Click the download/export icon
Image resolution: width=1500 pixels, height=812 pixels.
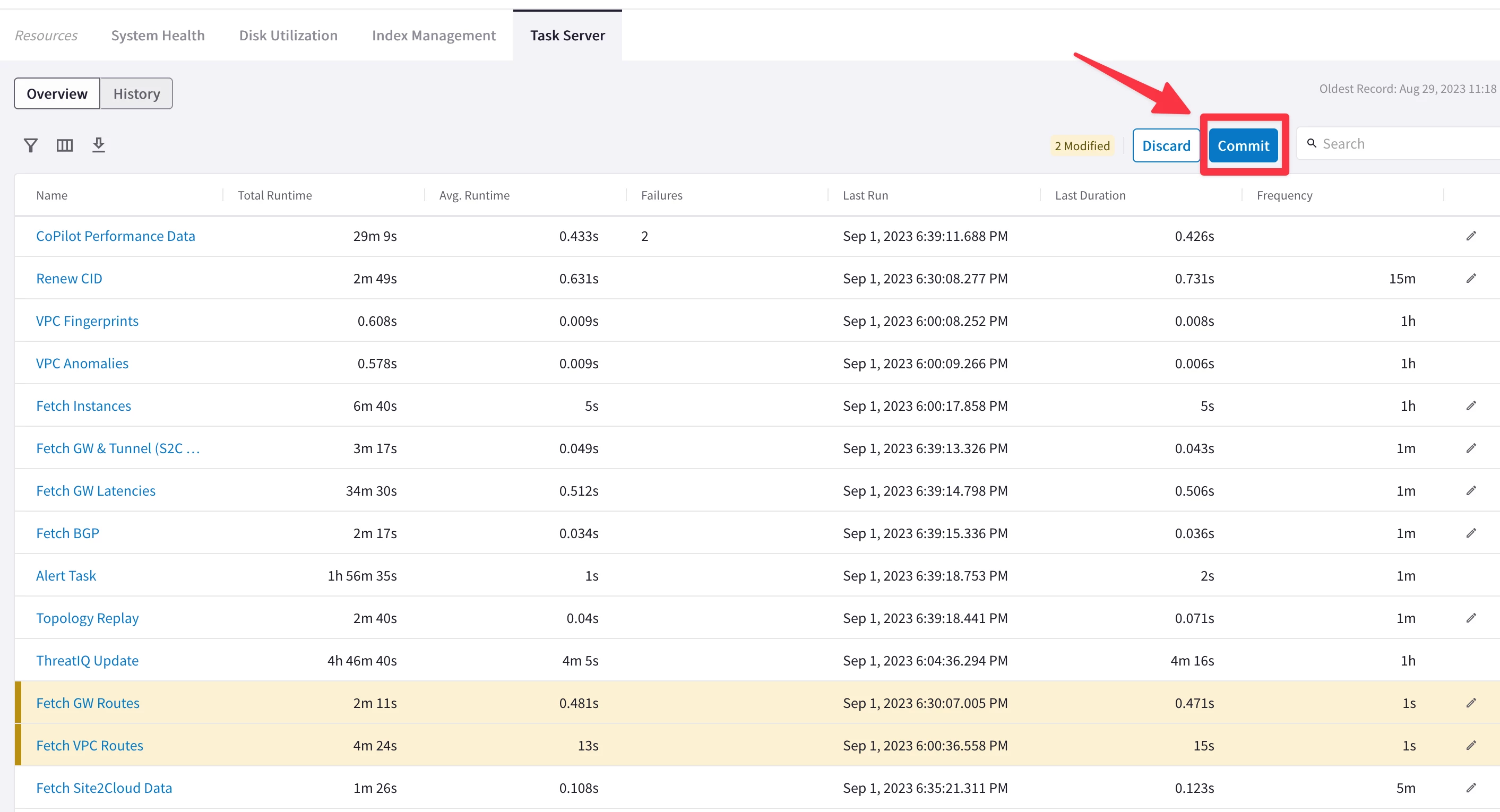pyautogui.click(x=98, y=144)
